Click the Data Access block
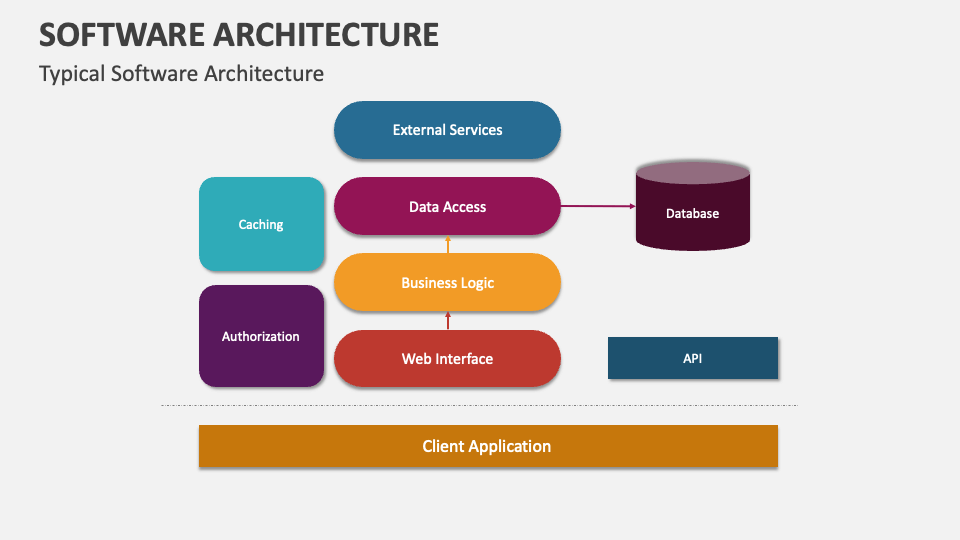The height and width of the screenshot is (540, 960). pos(447,206)
